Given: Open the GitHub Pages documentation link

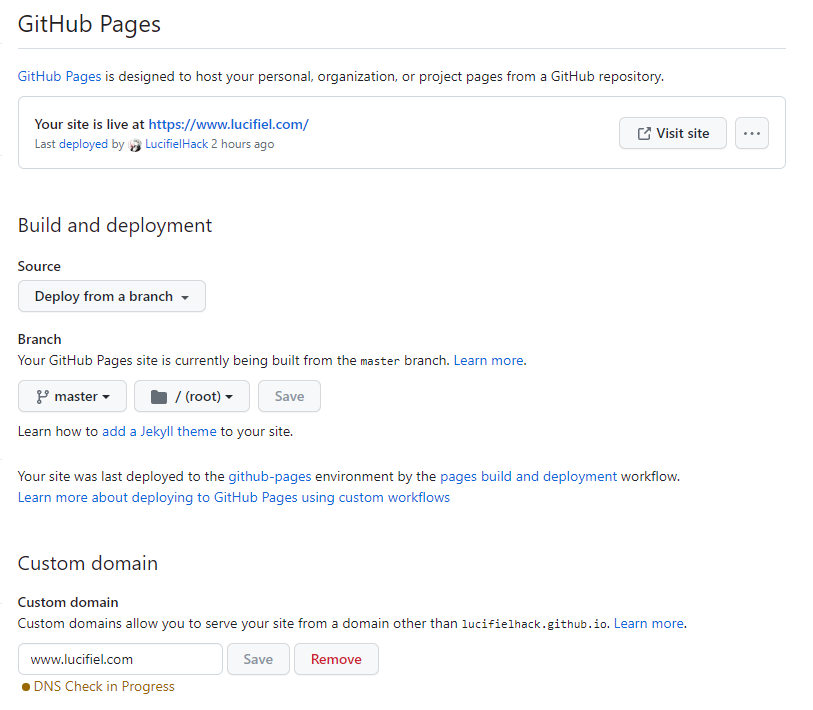Looking at the screenshot, I should point(60,76).
